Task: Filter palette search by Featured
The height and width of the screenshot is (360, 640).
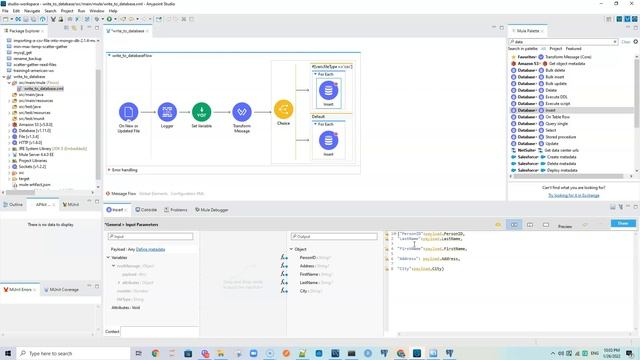Action: [x=573, y=49]
